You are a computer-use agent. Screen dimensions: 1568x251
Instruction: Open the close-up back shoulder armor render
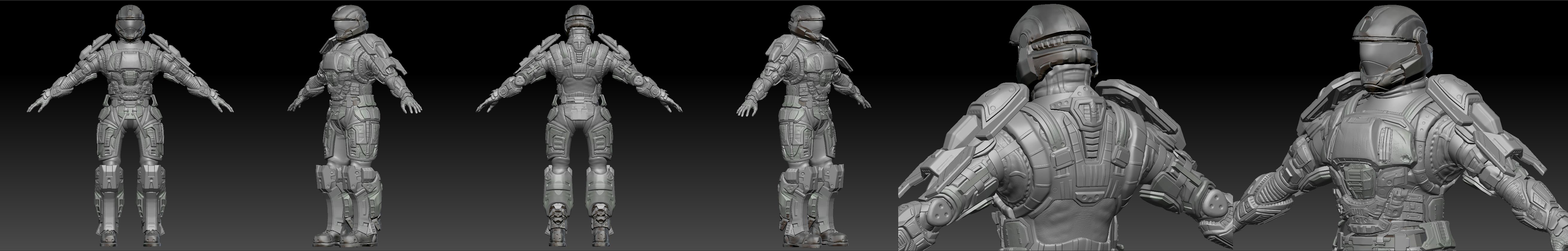pos(1065,126)
